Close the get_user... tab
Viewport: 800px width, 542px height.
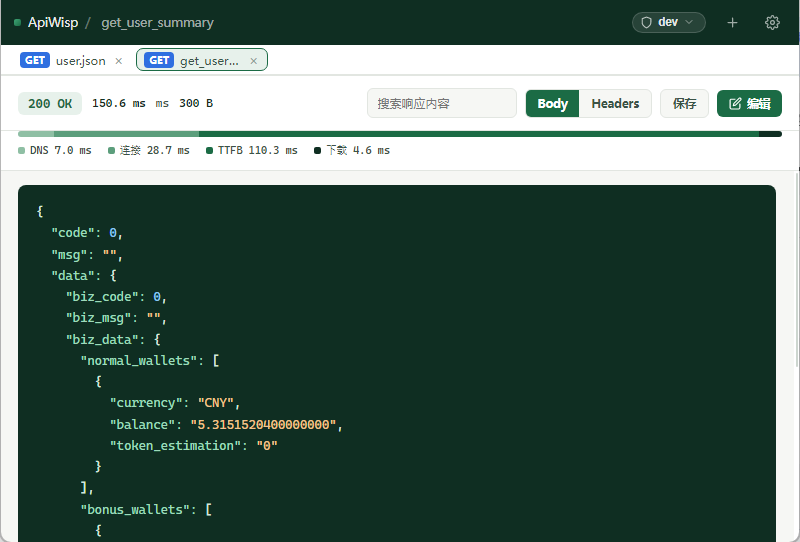[254, 61]
